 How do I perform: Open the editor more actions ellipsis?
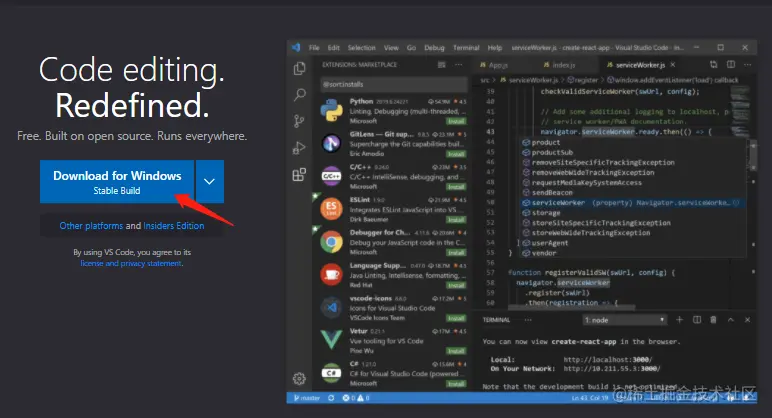coord(748,64)
